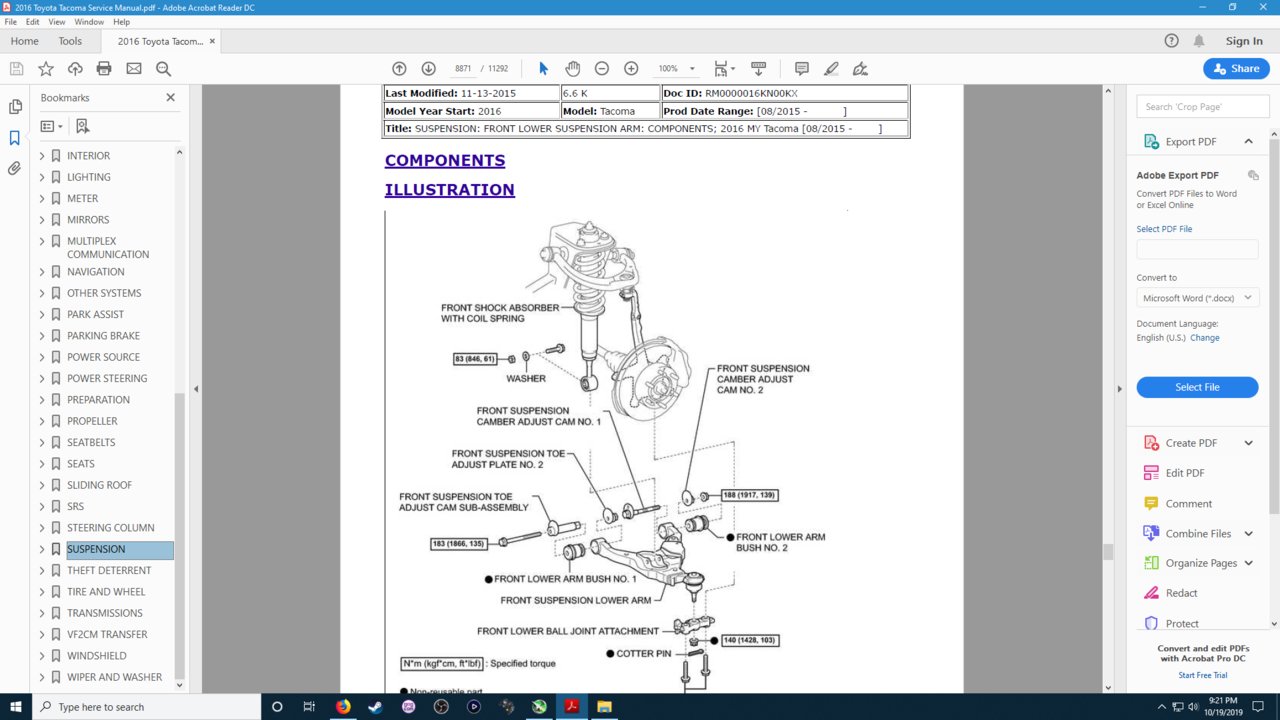The width and height of the screenshot is (1280, 720).
Task: Open the sign document tool
Action: coord(860,69)
